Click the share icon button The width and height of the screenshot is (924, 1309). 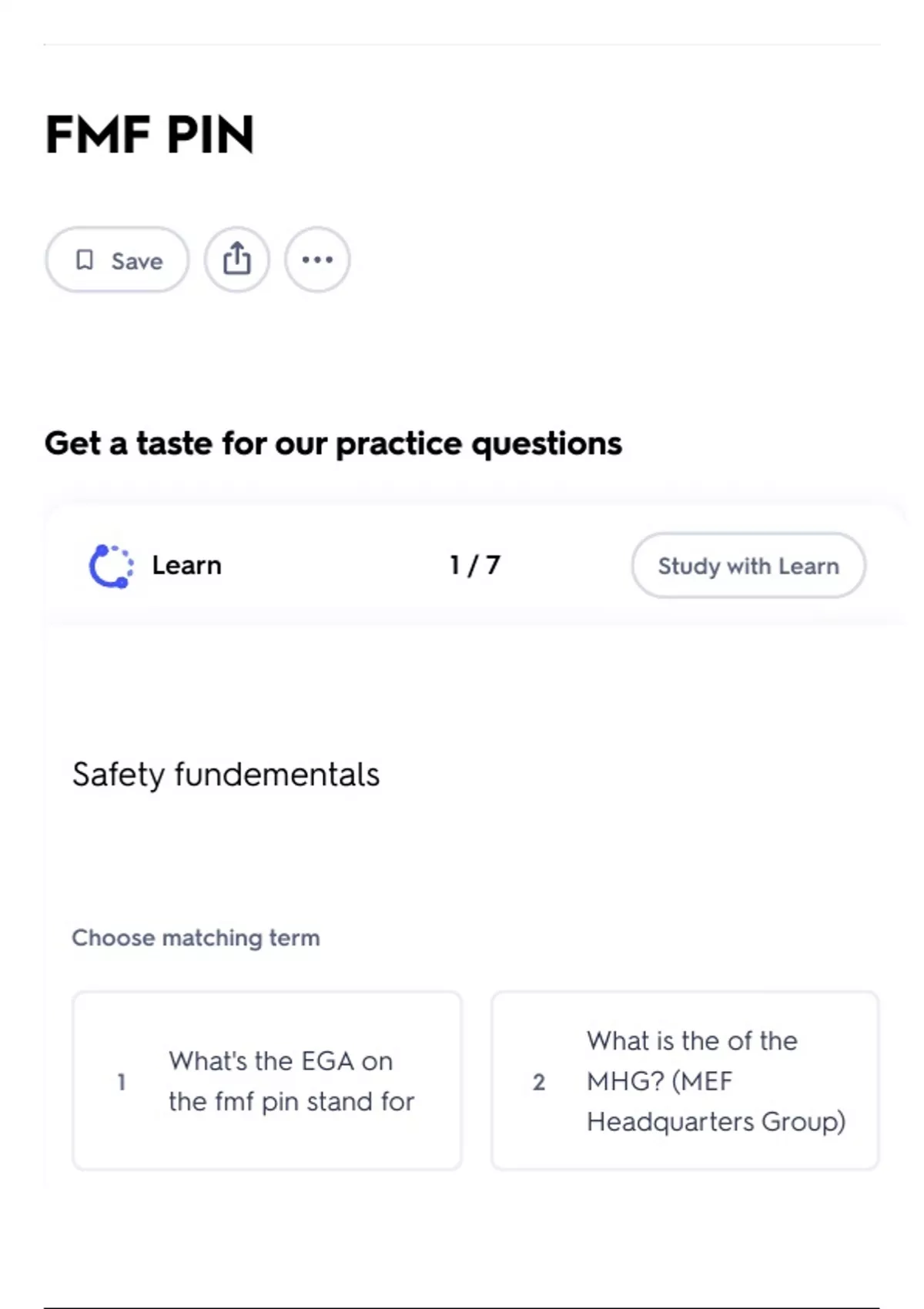click(237, 259)
